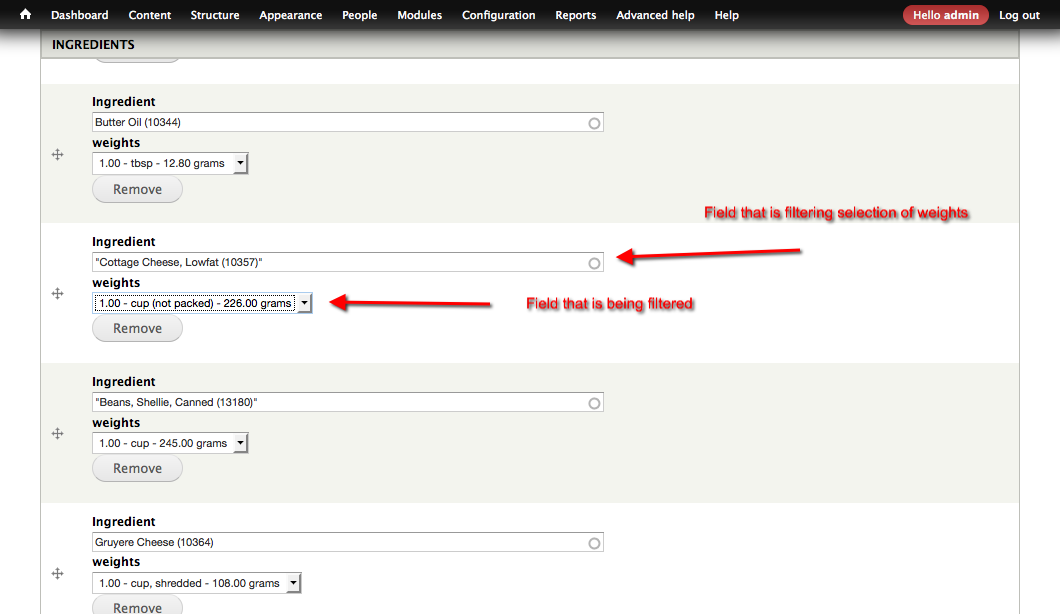Remove the Beans, Shellie, Canned ingredient
Image resolution: width=1060 pixels, height=614 pixels.
point(137,468)
